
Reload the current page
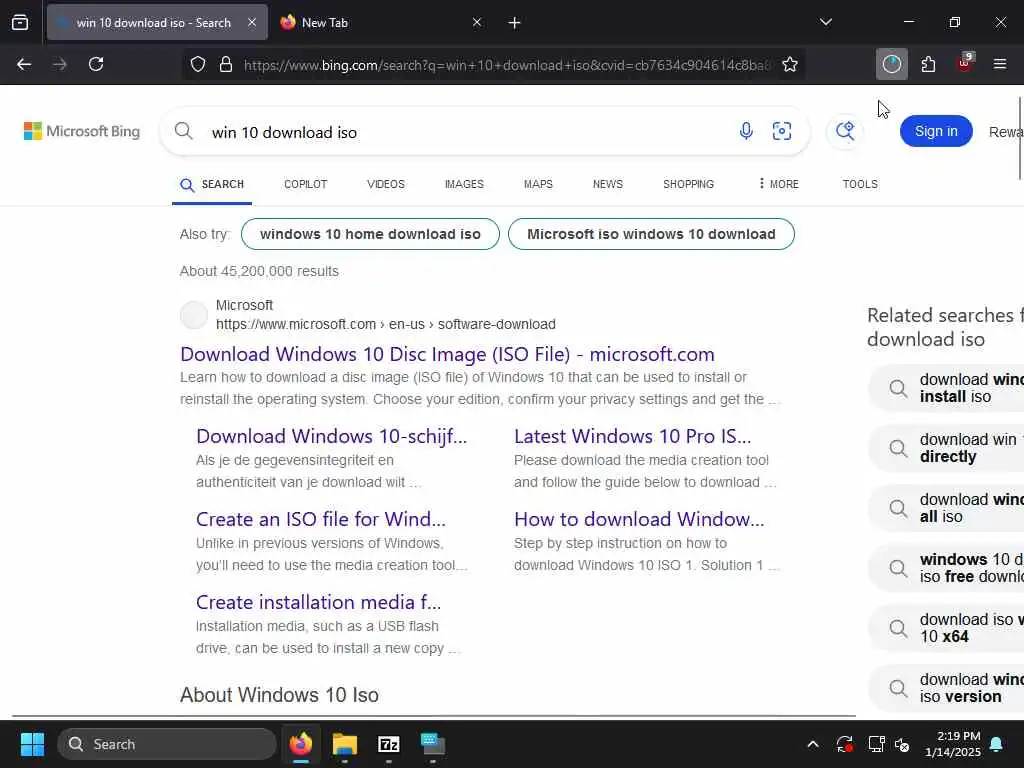pos(96,64)
